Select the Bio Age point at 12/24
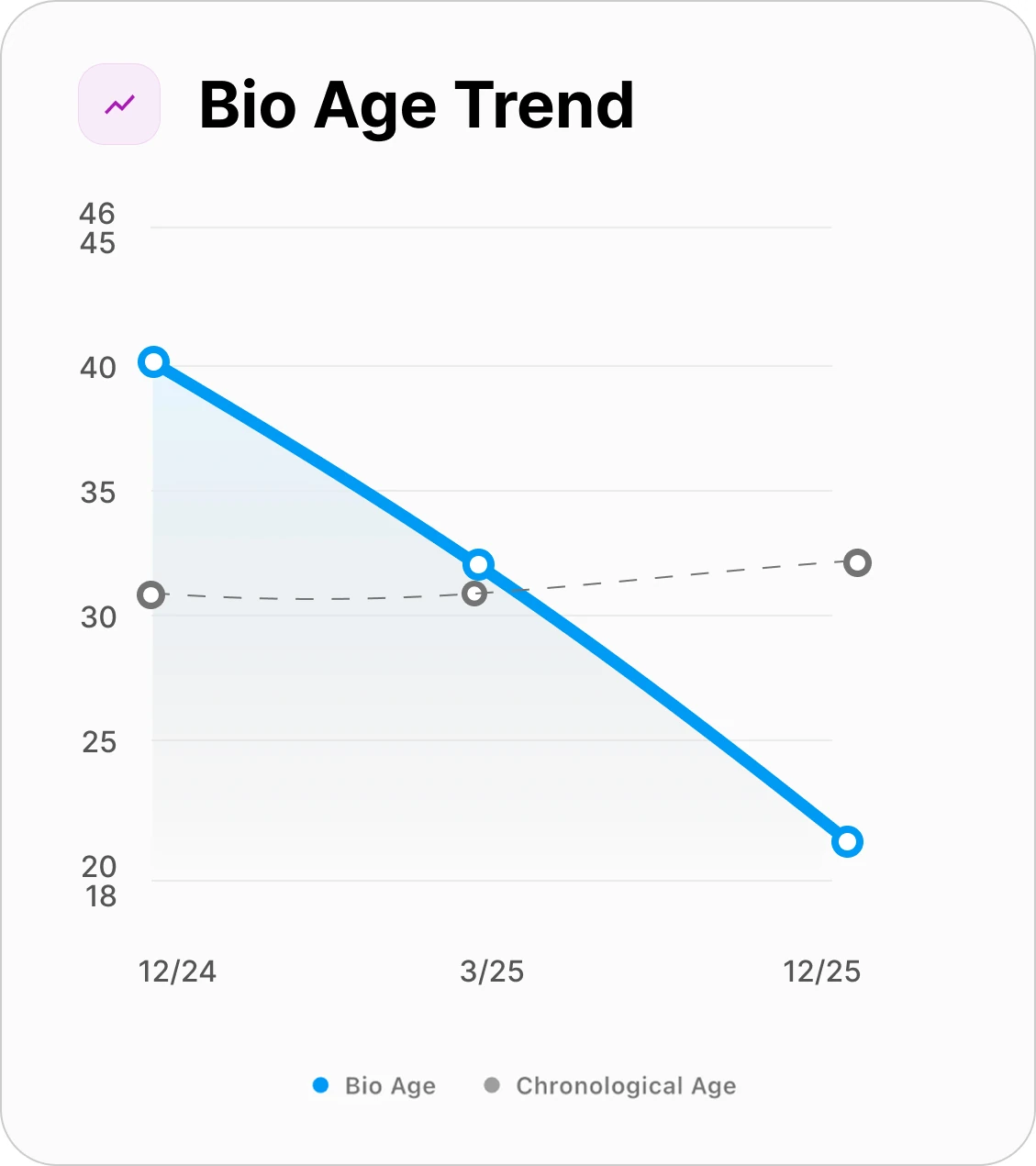This screenshot has width=1036, height=1166. 153,361
